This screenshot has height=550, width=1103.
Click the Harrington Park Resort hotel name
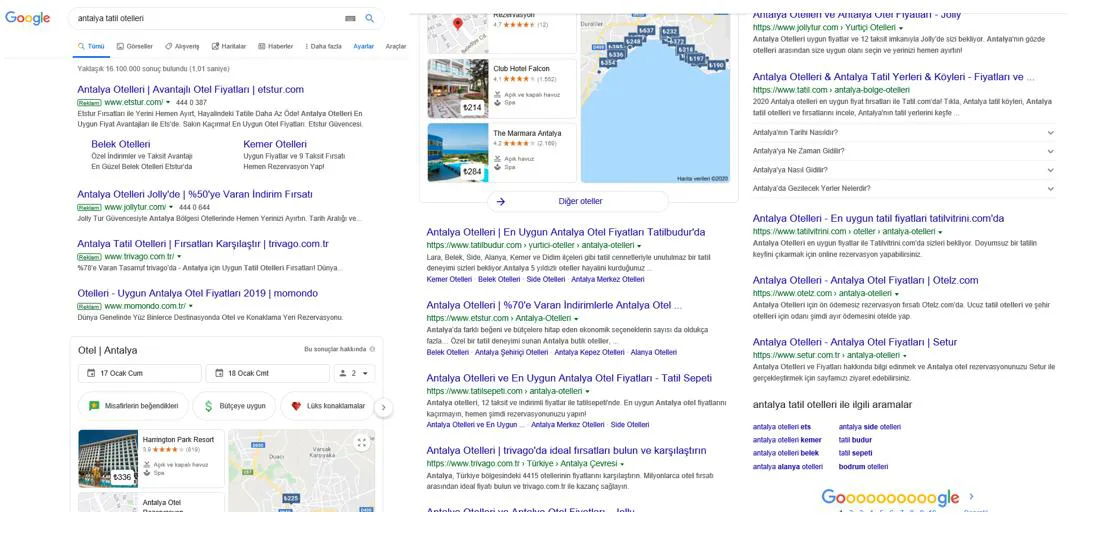[178, 440]
